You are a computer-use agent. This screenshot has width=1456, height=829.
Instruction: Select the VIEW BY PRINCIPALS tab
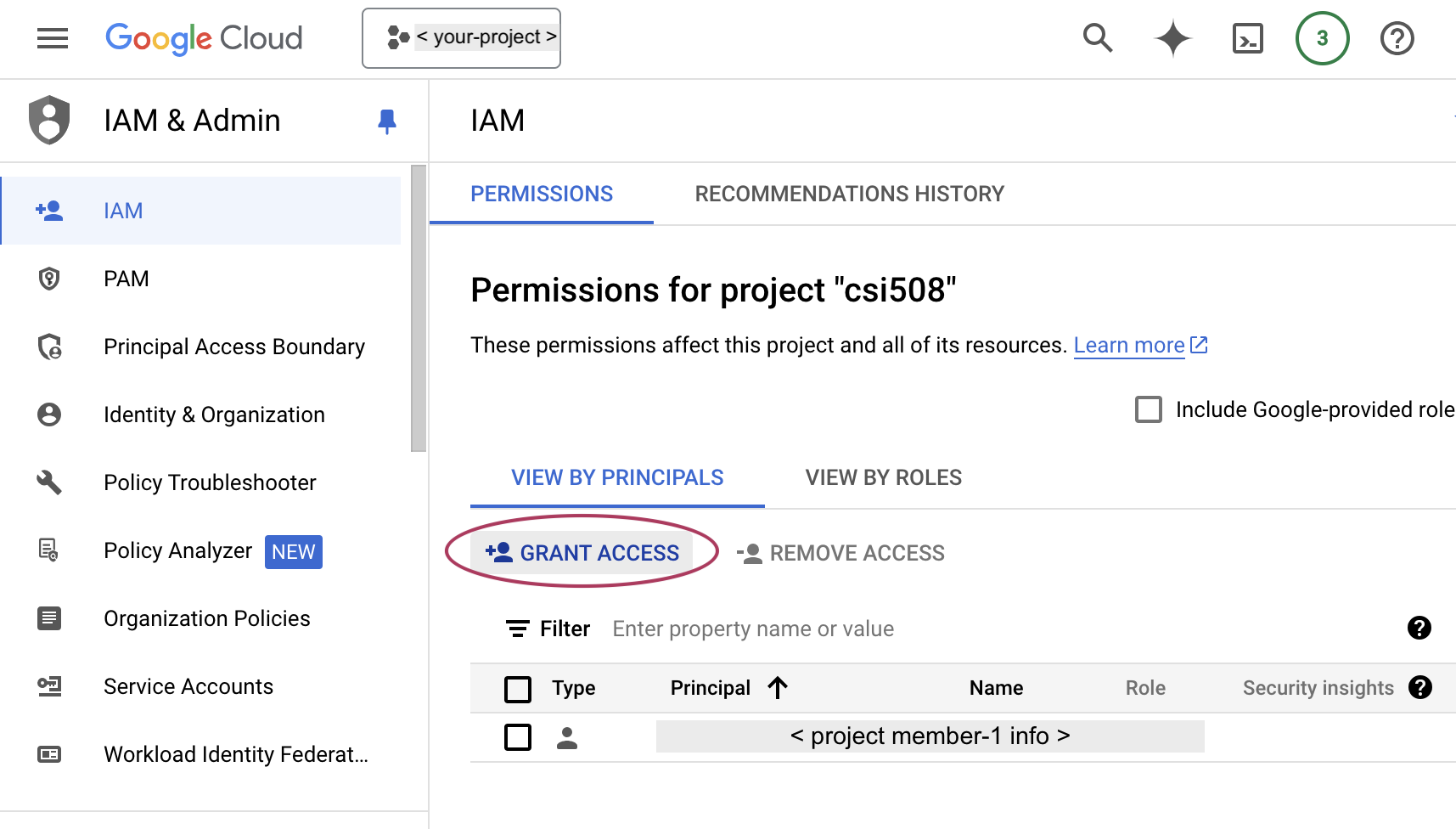point(617,478)
